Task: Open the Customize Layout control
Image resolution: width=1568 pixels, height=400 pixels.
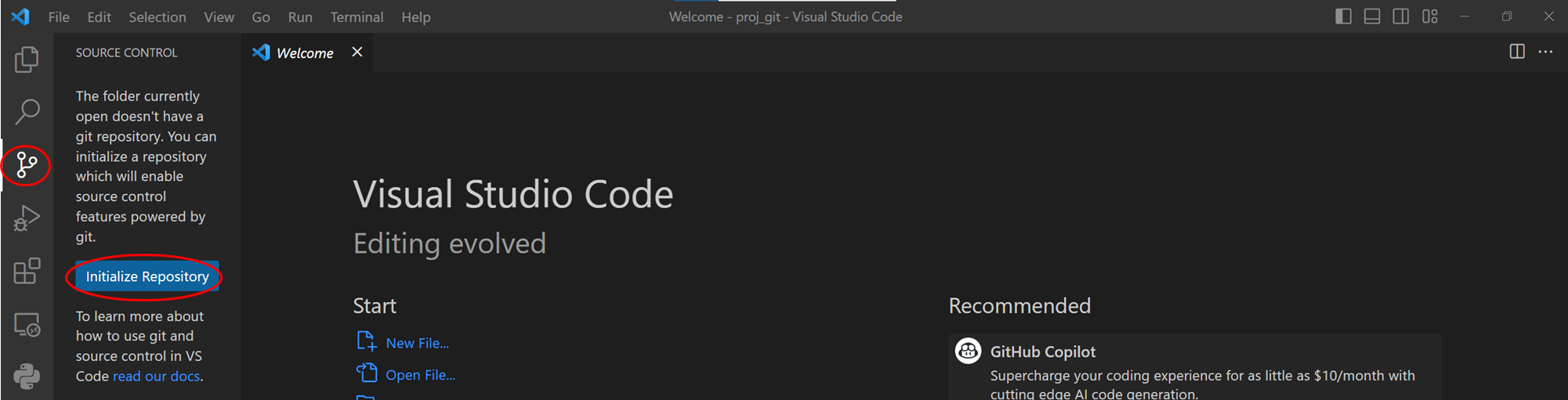Action: 1430,16
